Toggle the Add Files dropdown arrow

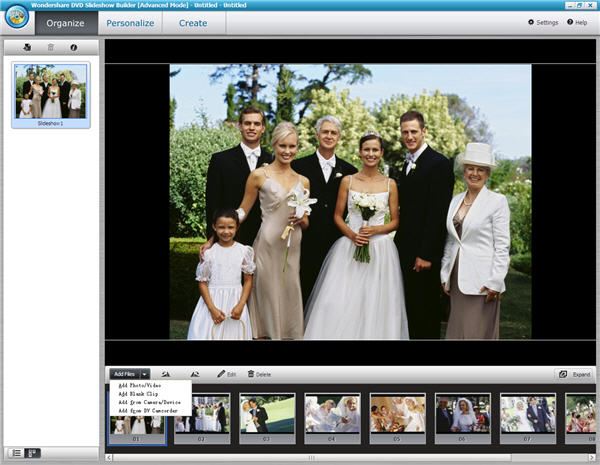tap(145, 374)
